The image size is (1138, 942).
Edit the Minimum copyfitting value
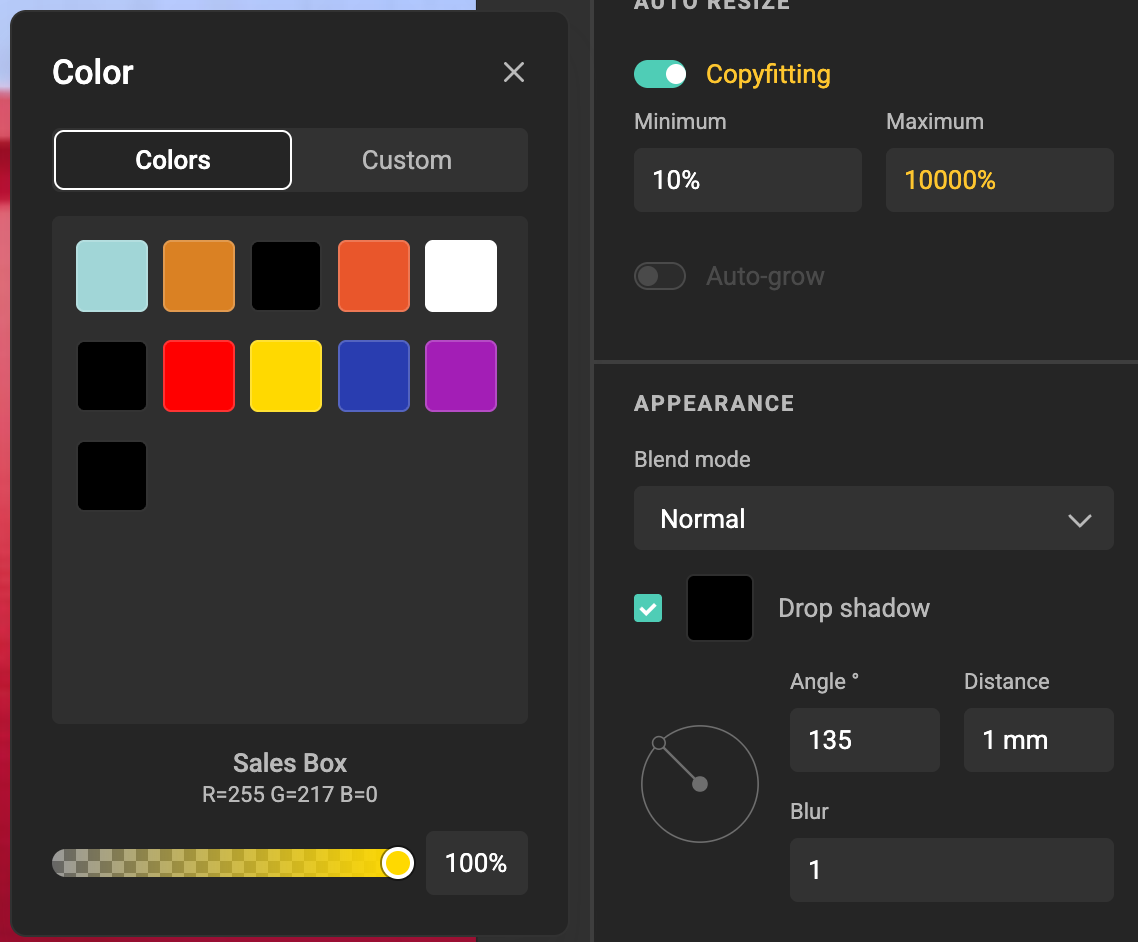[x=747, y=180]
